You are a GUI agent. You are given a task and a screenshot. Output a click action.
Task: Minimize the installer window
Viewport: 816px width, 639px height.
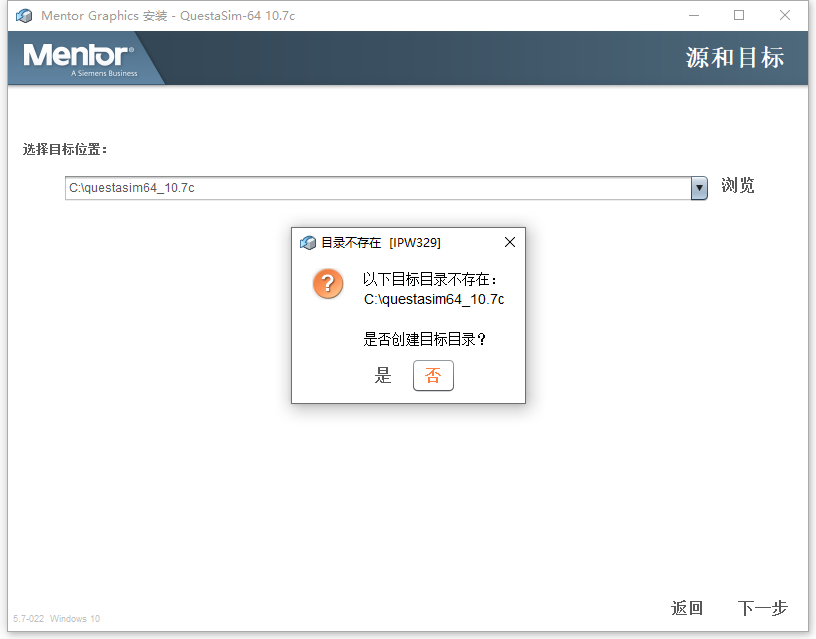(694, 16)
